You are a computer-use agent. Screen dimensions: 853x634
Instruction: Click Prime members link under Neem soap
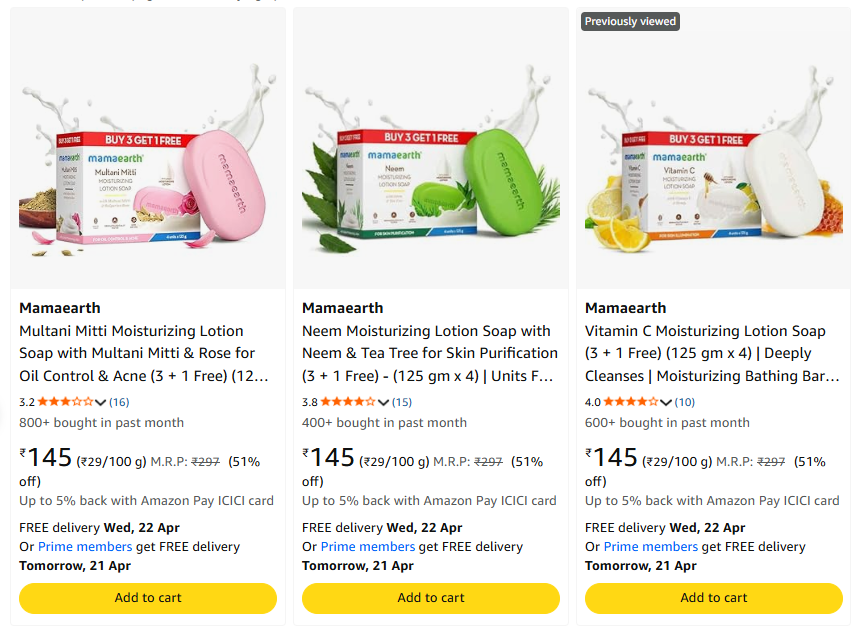tap(368, 547)
